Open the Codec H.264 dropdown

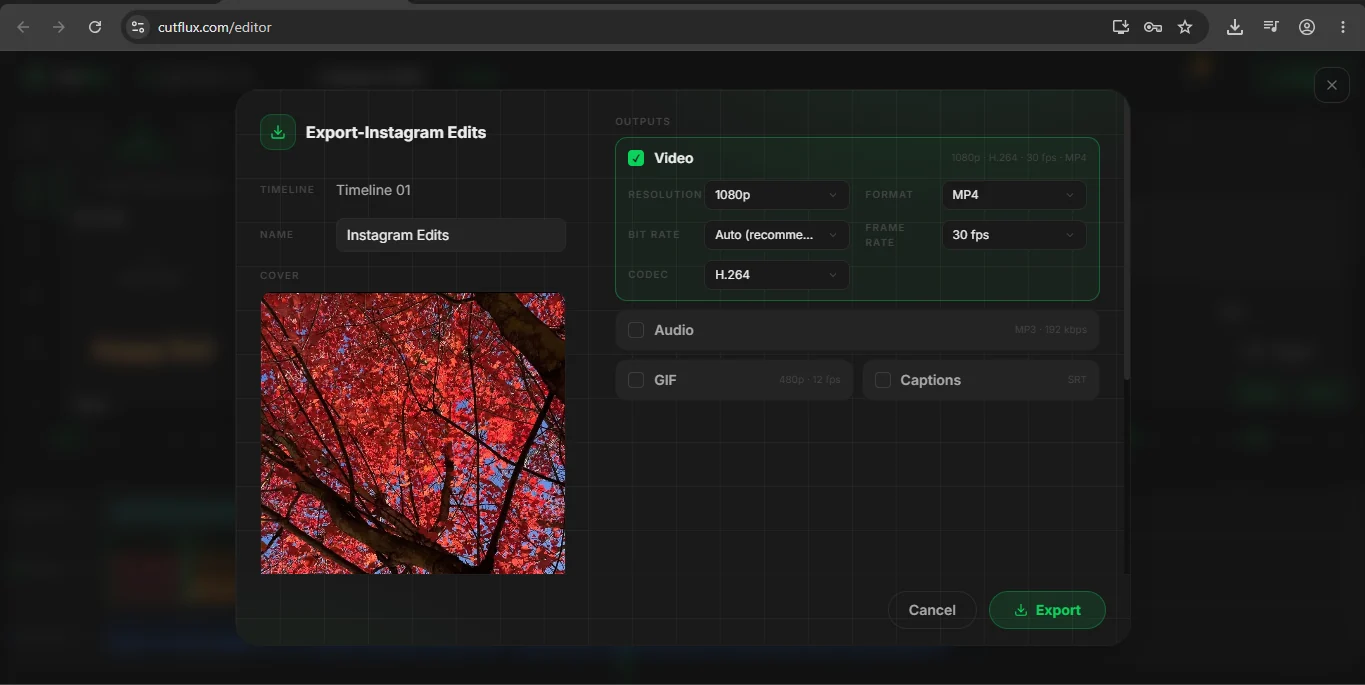point(777,274)
